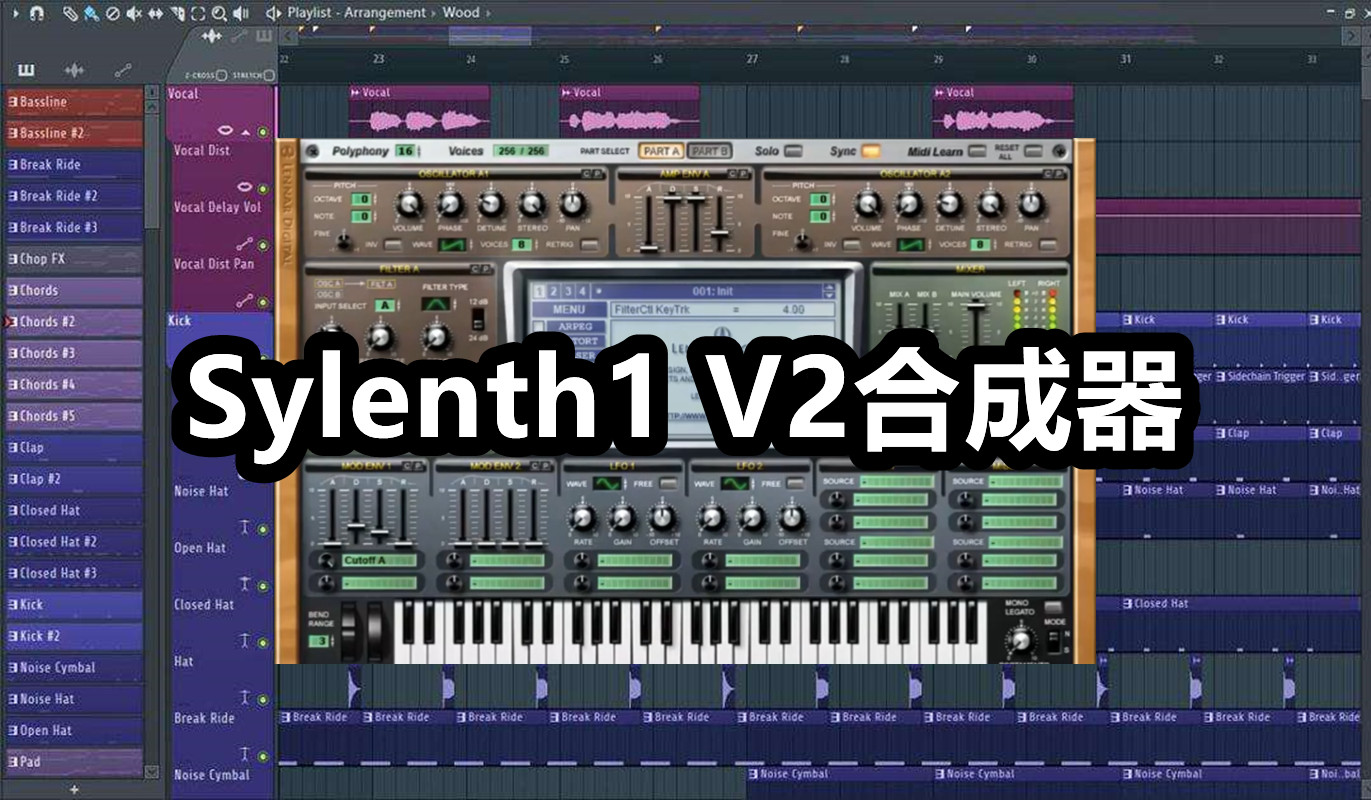1371x800 pixels.
Task: Toggle LFO 1 FREE button
Action: click(668, 483)
